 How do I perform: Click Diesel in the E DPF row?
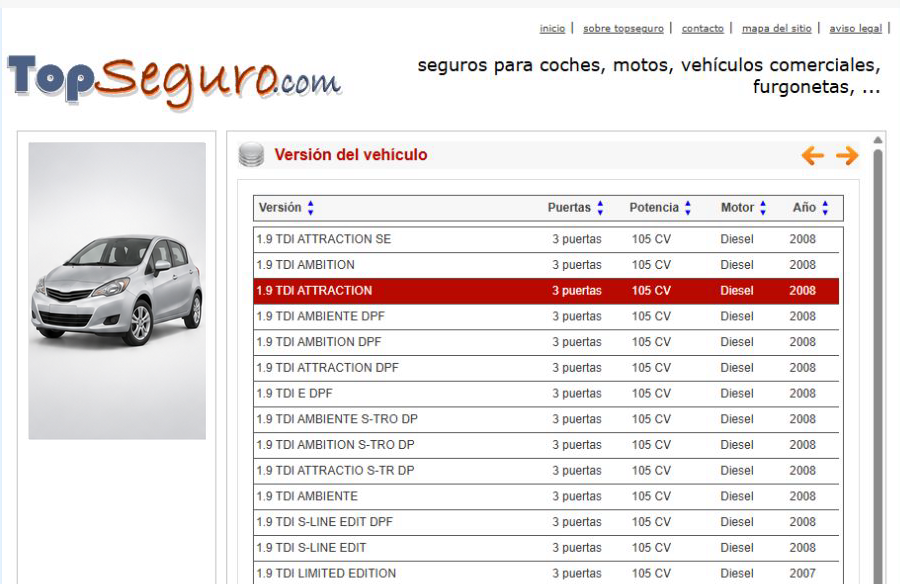[737, 394]
